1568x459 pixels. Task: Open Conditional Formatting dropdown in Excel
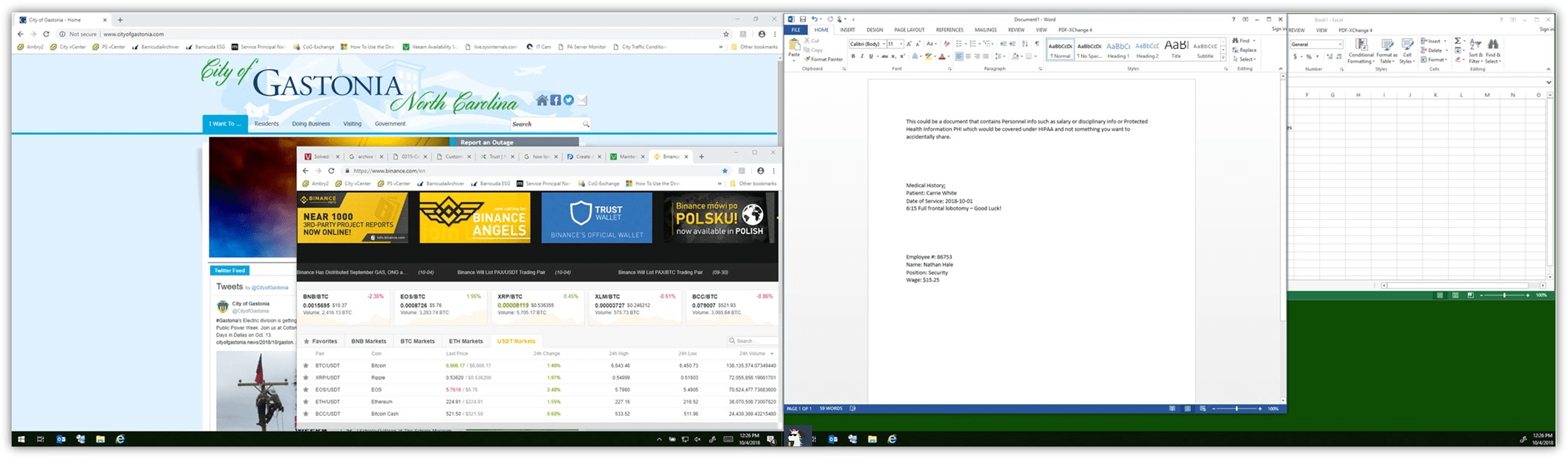(1361, 51)
